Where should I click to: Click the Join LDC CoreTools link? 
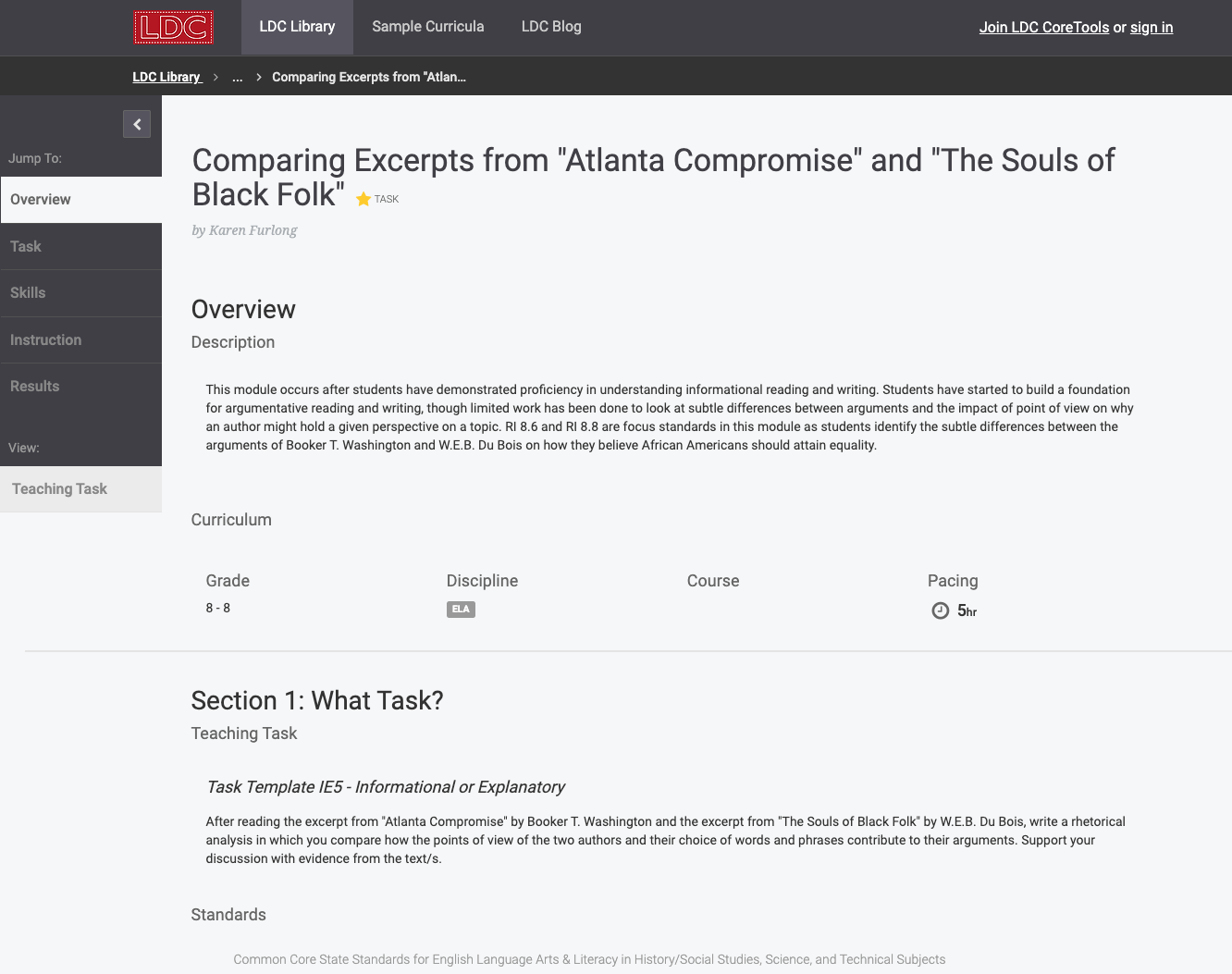coord(1043,28)
